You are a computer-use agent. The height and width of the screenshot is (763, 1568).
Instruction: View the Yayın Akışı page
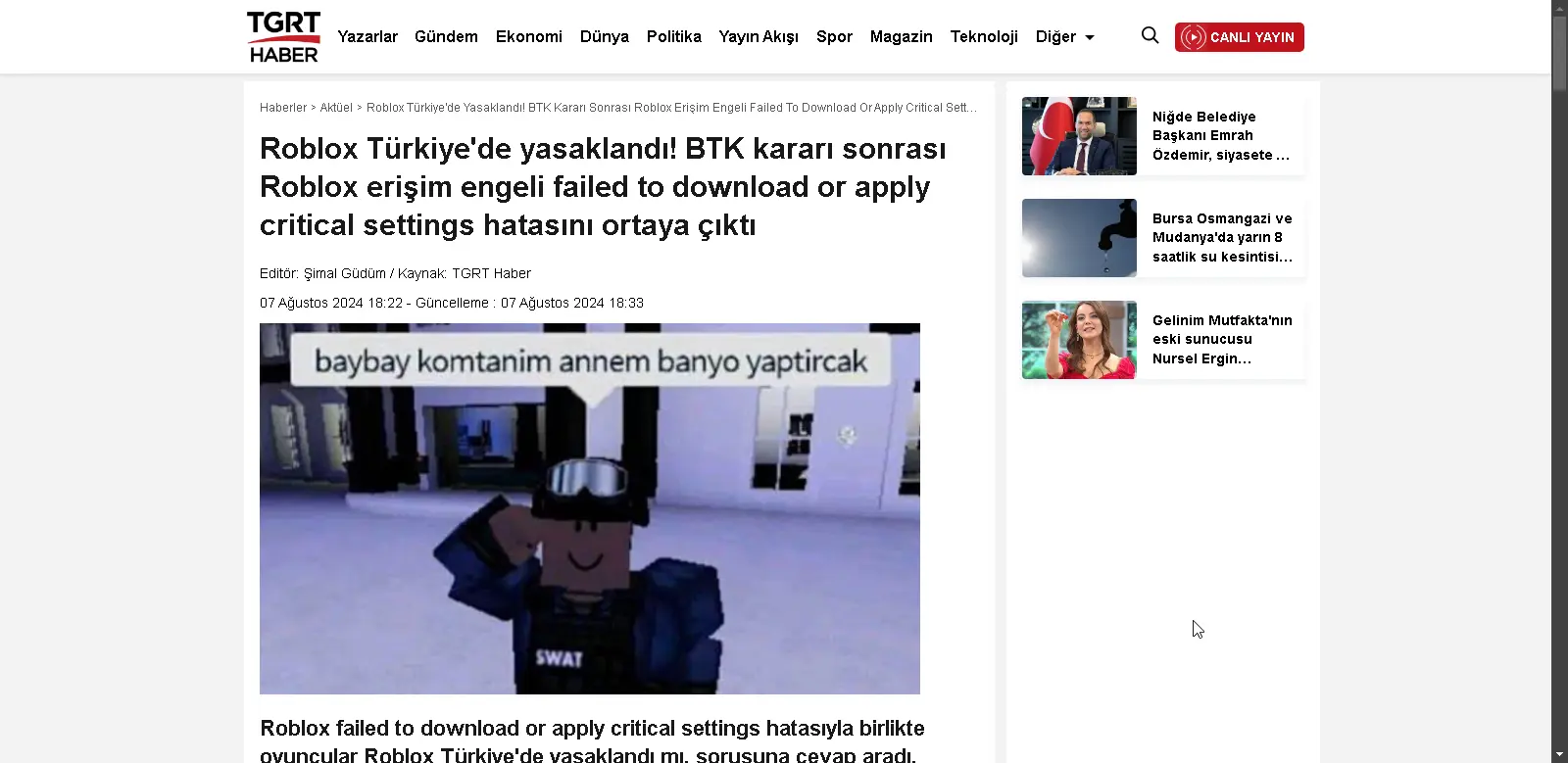759,36
